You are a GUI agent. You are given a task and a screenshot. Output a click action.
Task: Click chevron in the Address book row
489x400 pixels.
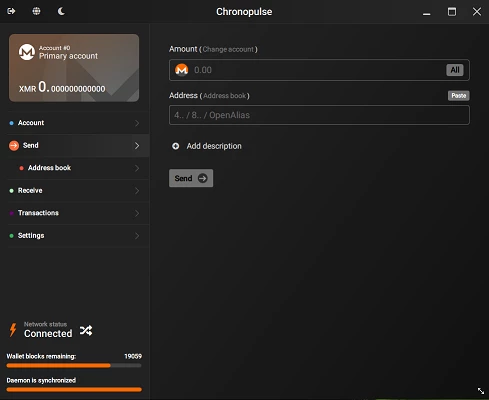[137, 168]
